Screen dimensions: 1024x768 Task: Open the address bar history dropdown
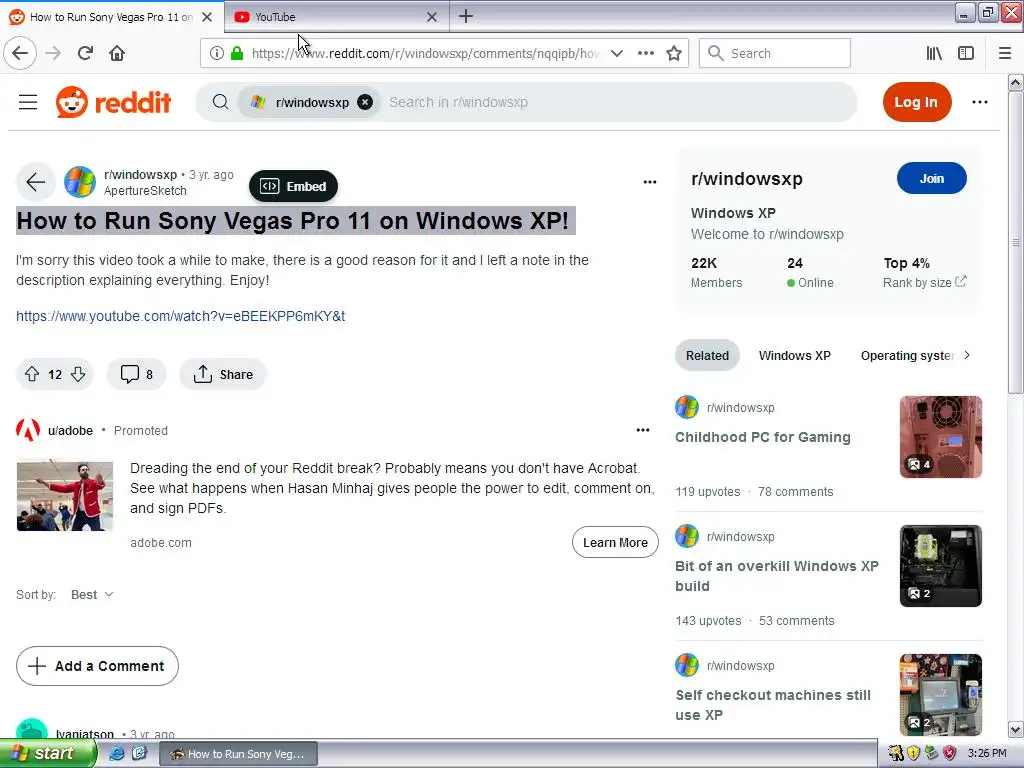616,53
